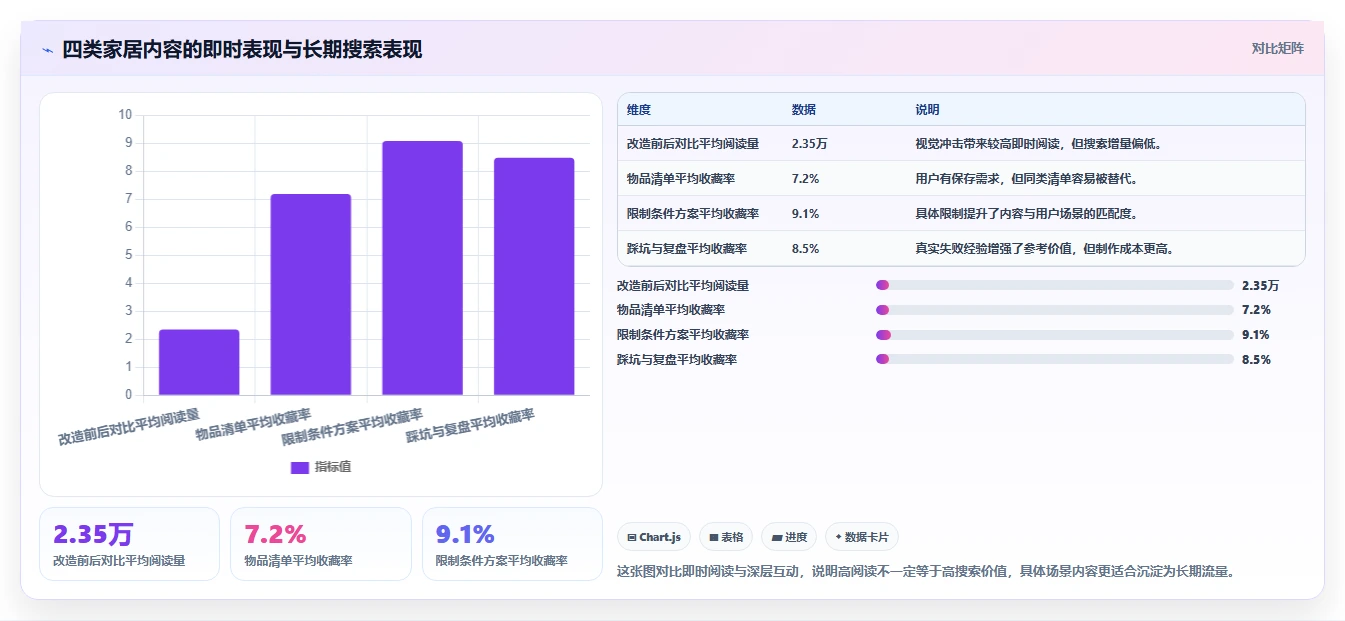Open the 9.1% data card
Image resolution: width=1345 pixels, height=621 pixels.
click(512, 544)
